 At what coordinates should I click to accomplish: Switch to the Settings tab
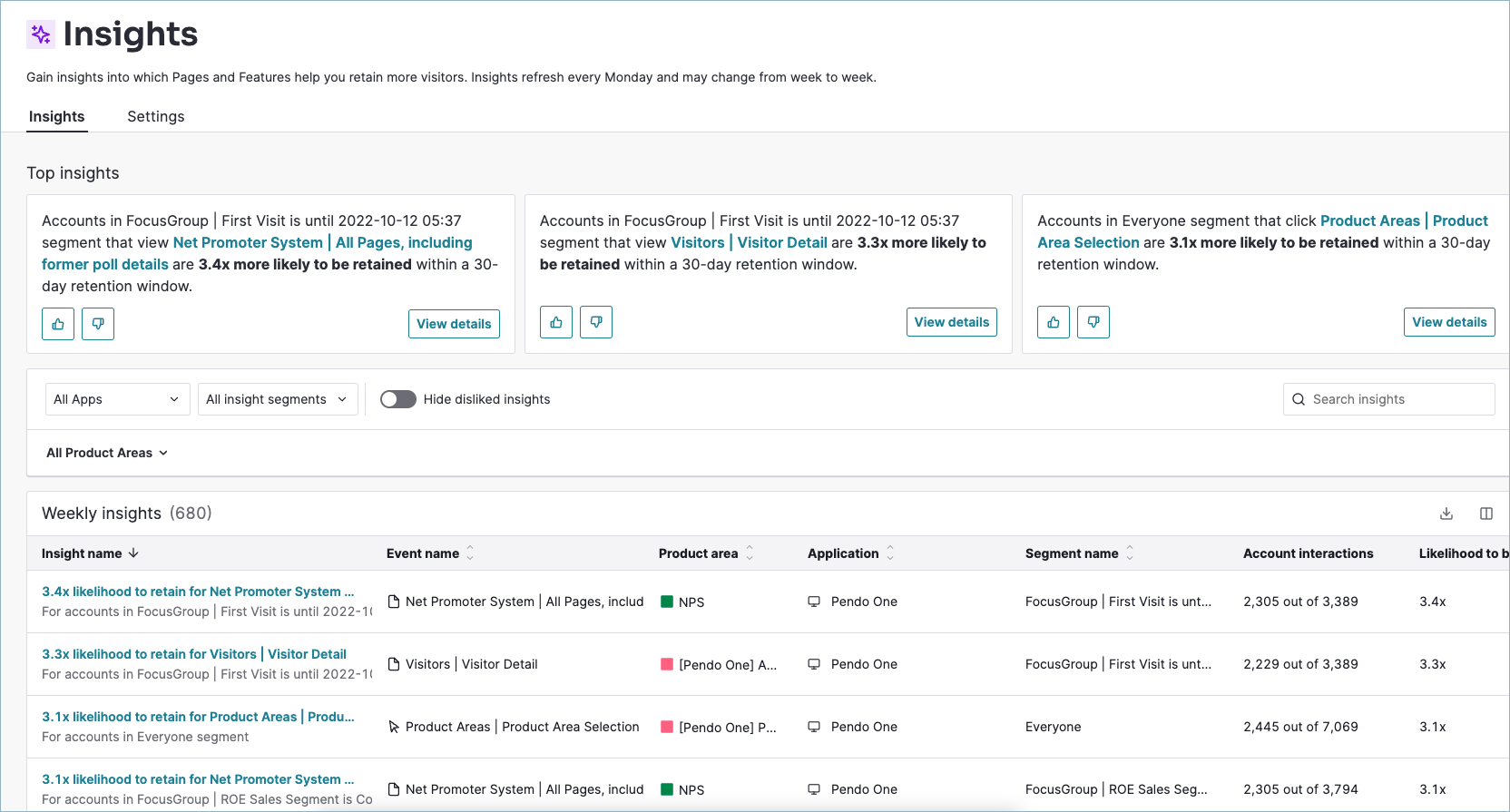coord(156,116)
